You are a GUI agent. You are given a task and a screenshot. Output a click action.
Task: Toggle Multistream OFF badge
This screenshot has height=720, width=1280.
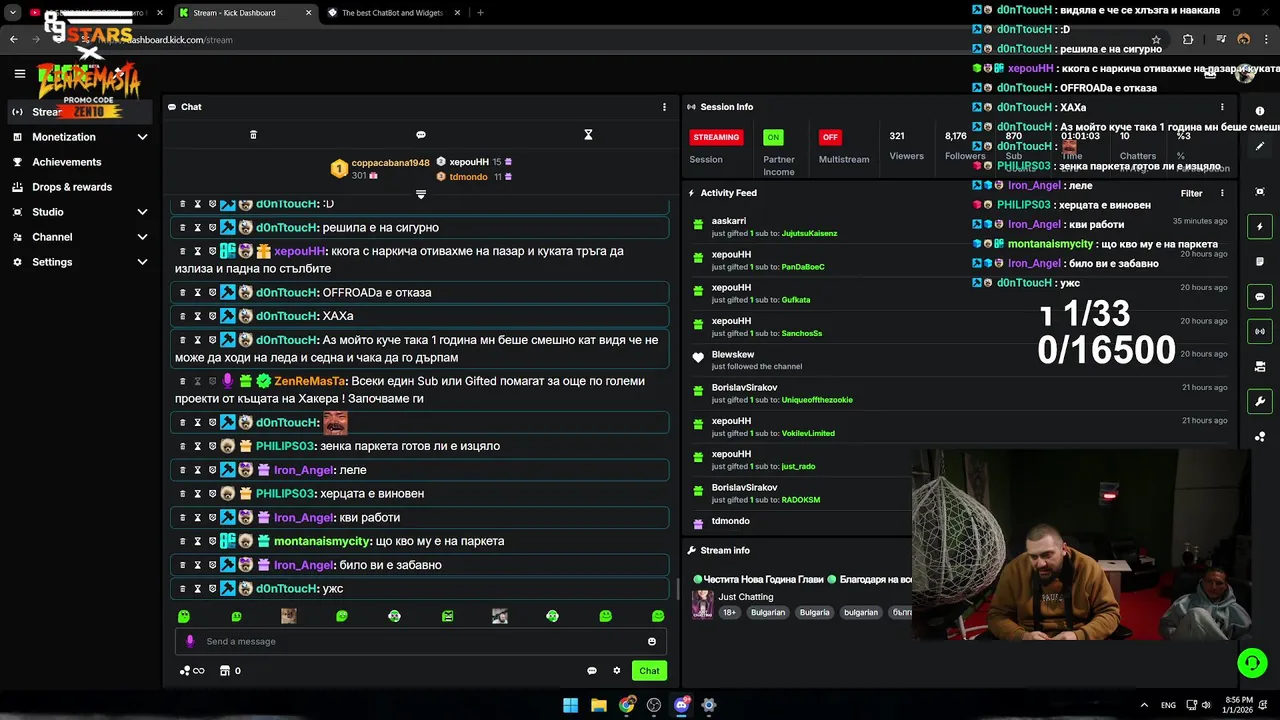[829, 137]
